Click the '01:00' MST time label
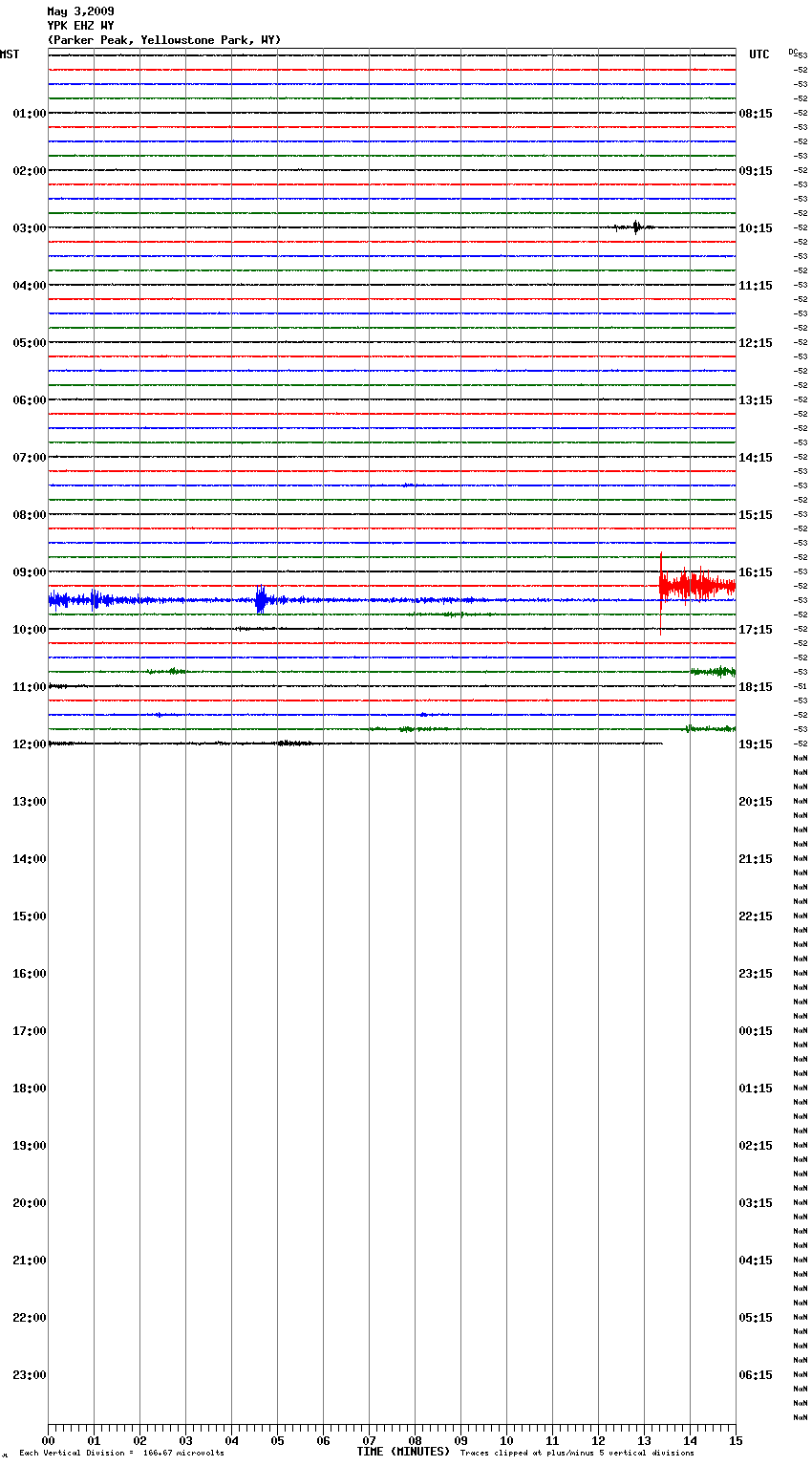 [x=30, y=114]
